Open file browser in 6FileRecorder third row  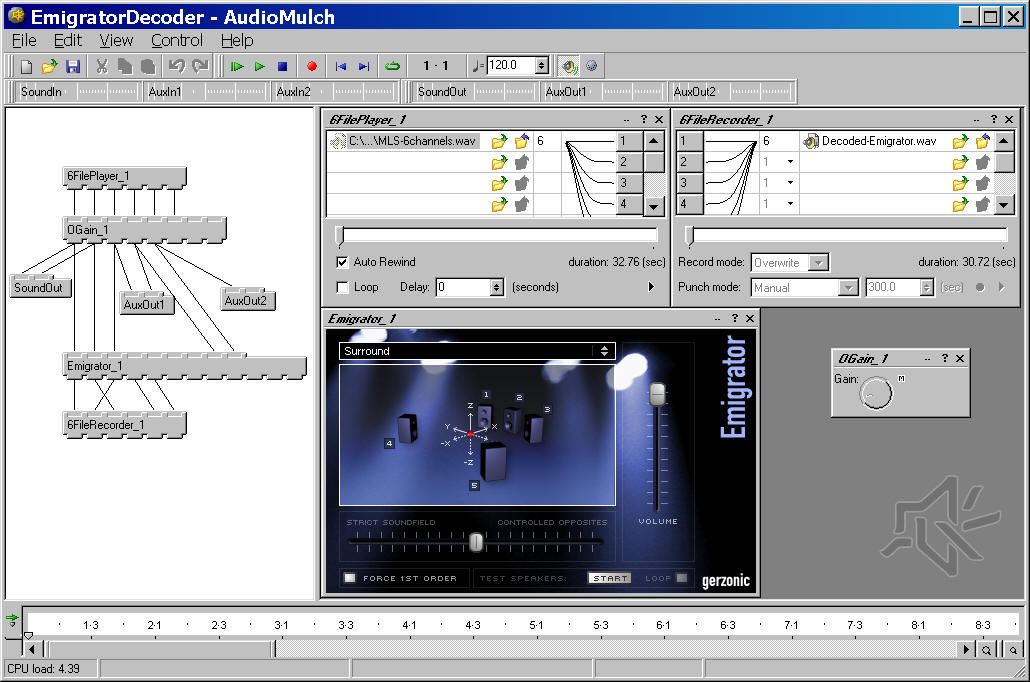click(960, 183)
